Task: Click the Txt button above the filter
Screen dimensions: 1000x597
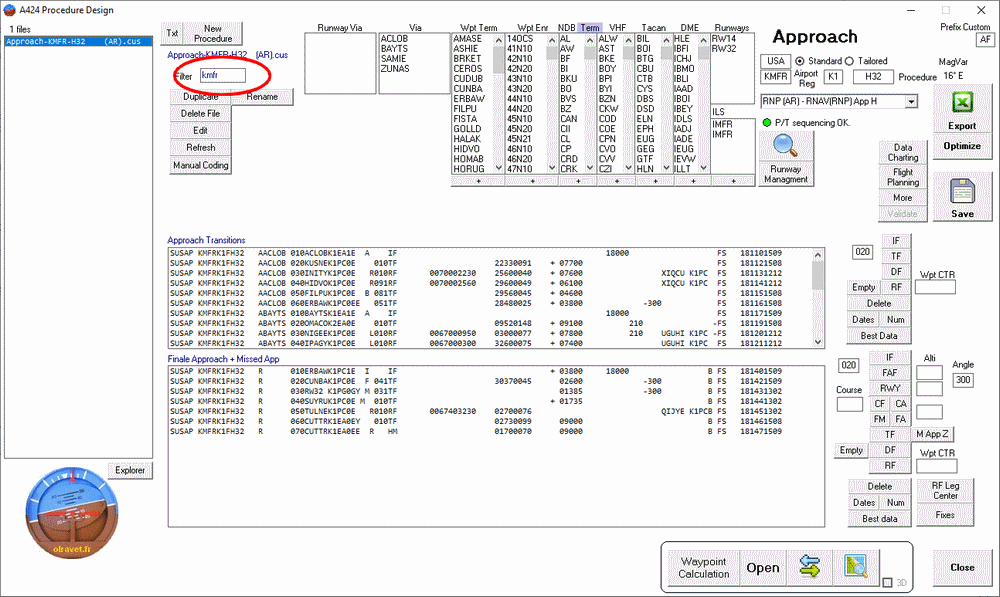Action: 172,33
